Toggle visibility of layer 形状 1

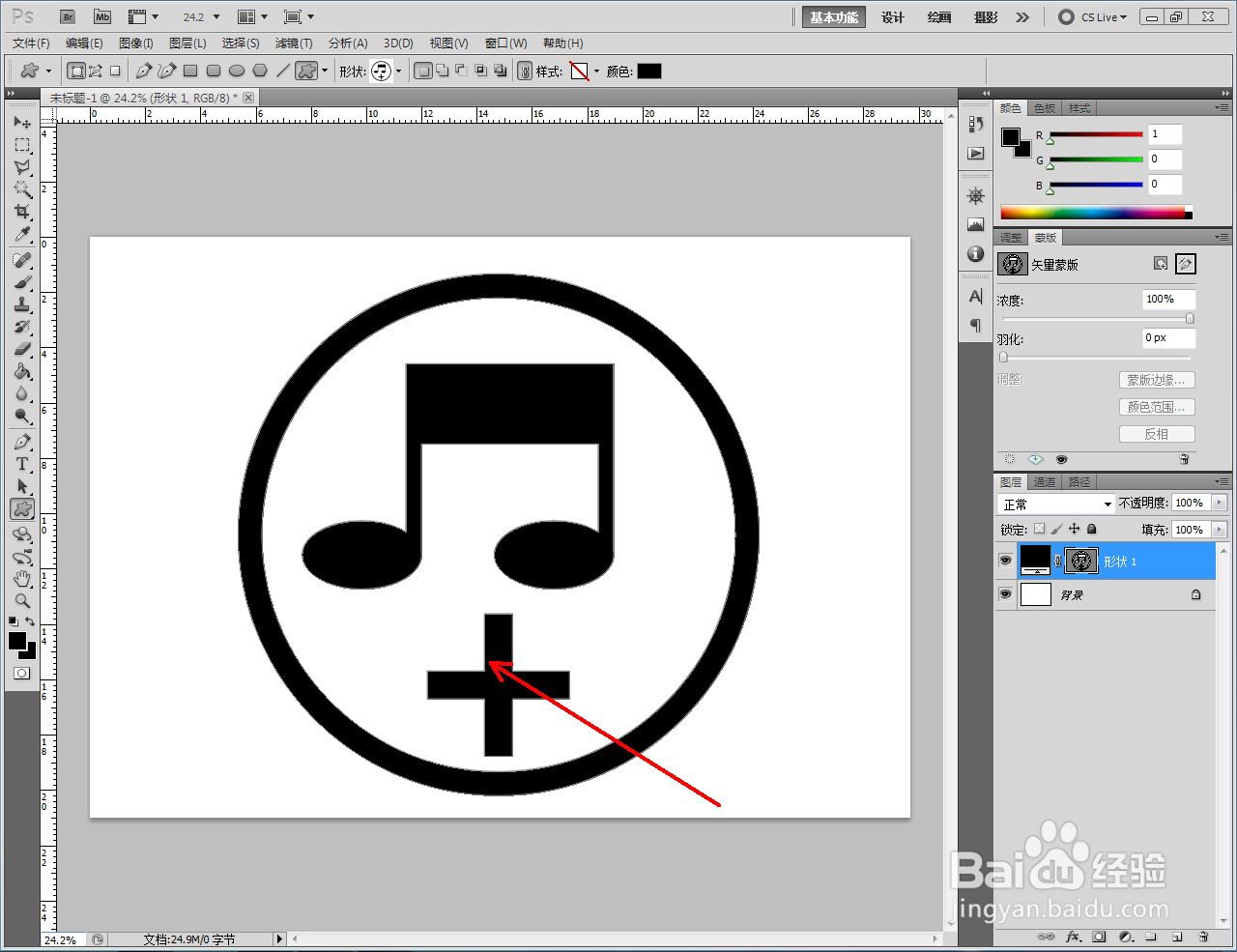pos(1005,561)
